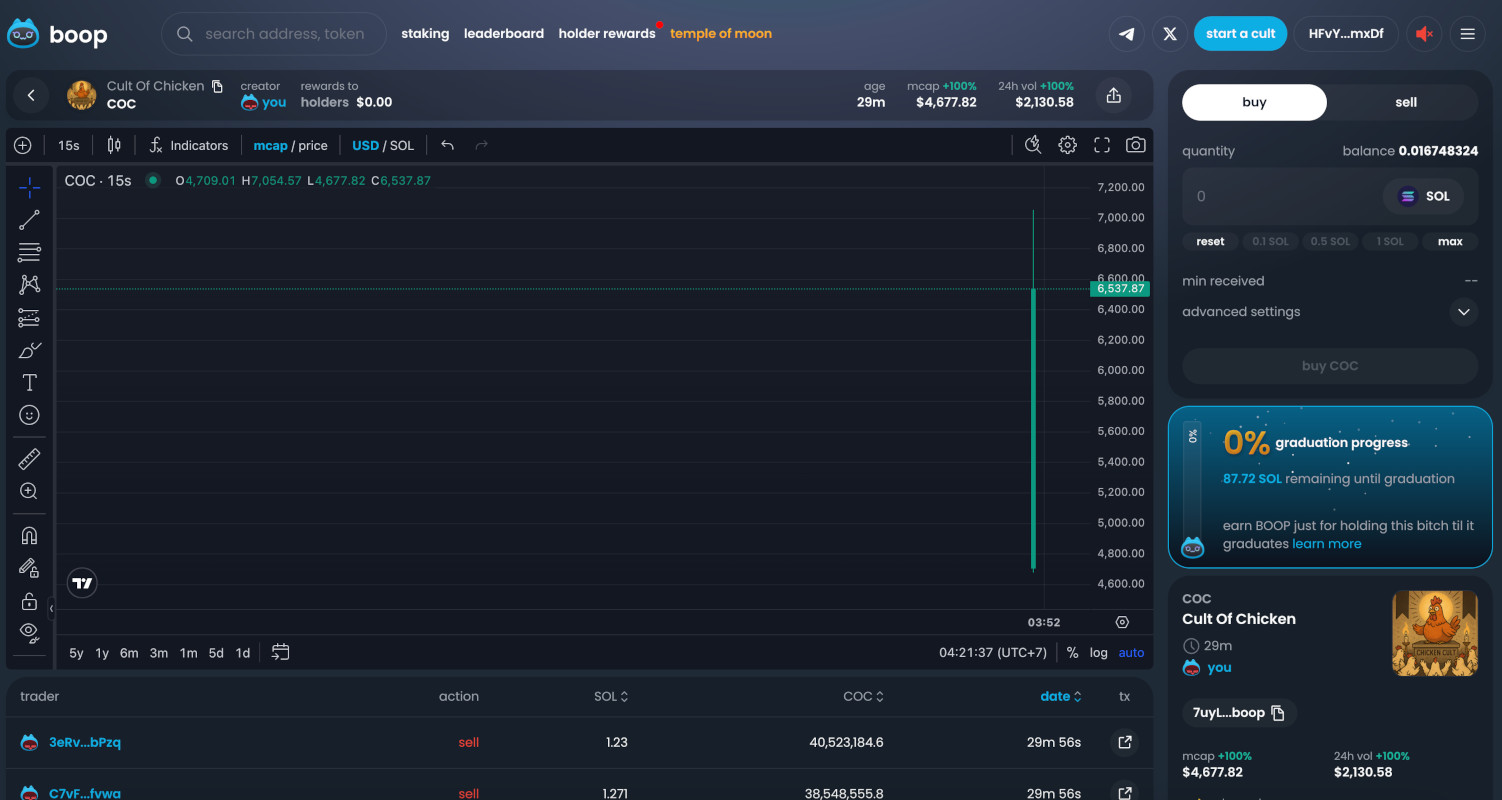This screenshot has height=800, width=1502.
Task: Copy the 7uyL...boop contract address
Action: [x=1277, y=713]
